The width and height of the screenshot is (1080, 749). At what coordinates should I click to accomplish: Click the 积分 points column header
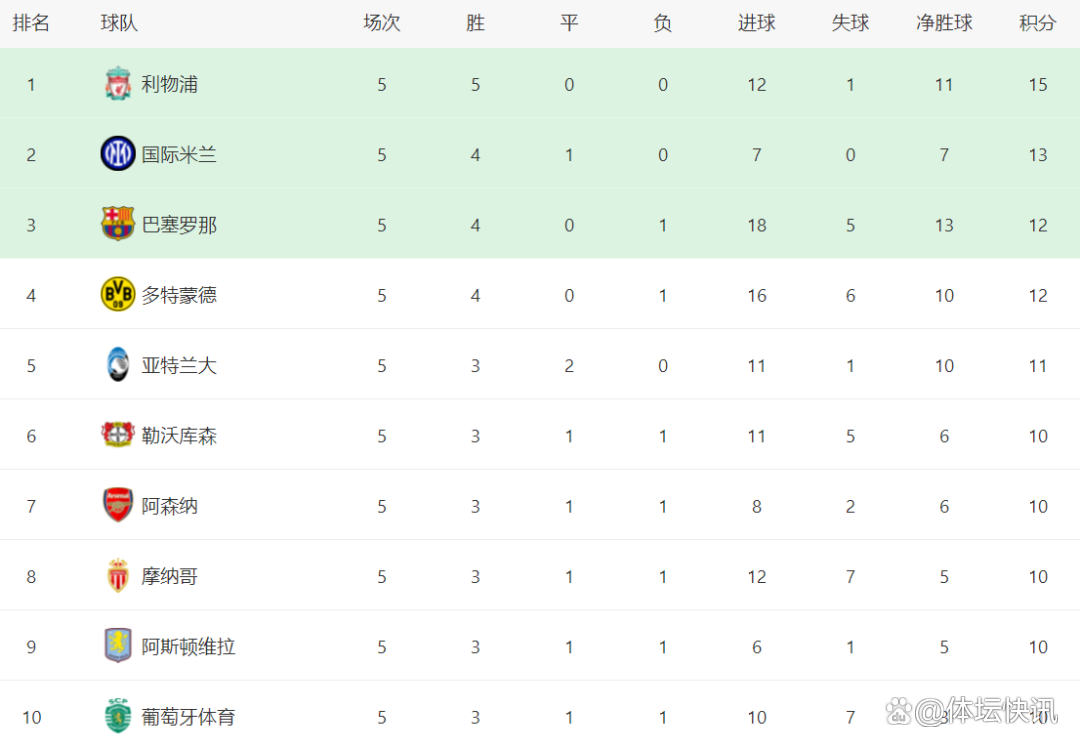(x=1037, y=23)
